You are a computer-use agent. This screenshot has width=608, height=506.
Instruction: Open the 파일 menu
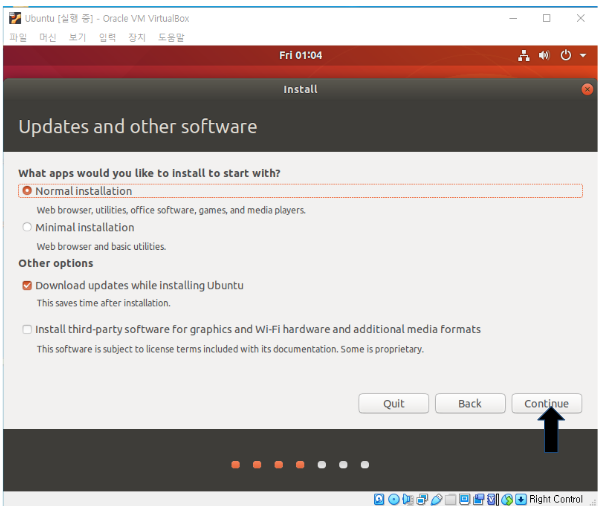point(18,37)
